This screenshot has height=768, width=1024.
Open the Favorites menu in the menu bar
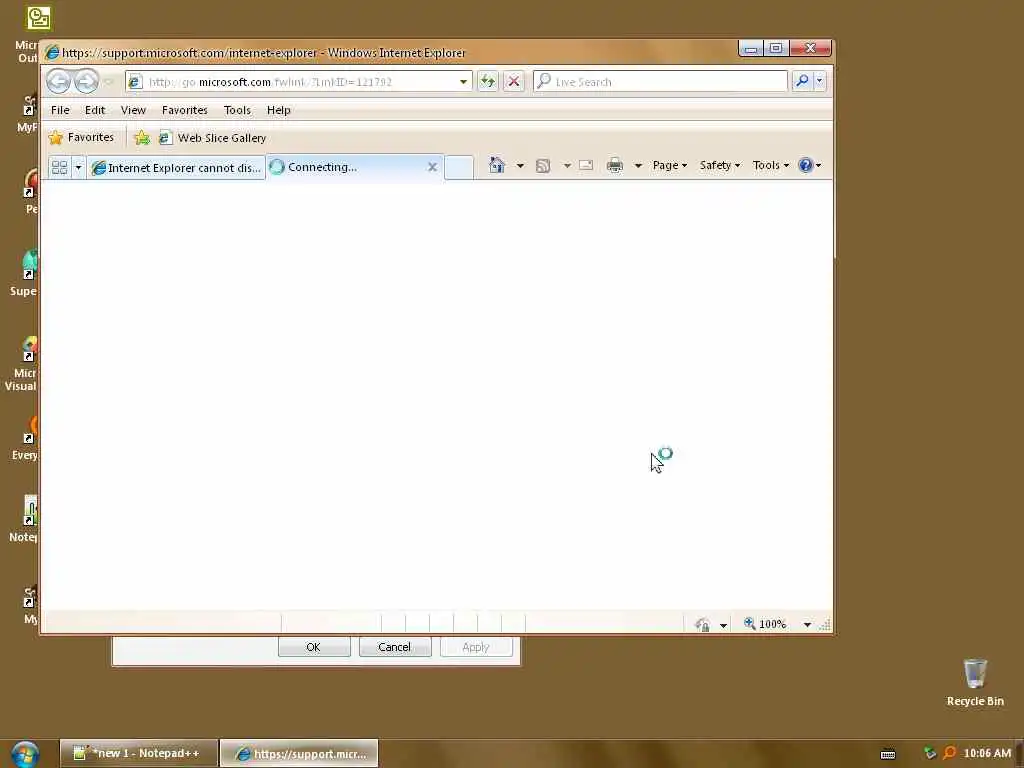(185, 110)
